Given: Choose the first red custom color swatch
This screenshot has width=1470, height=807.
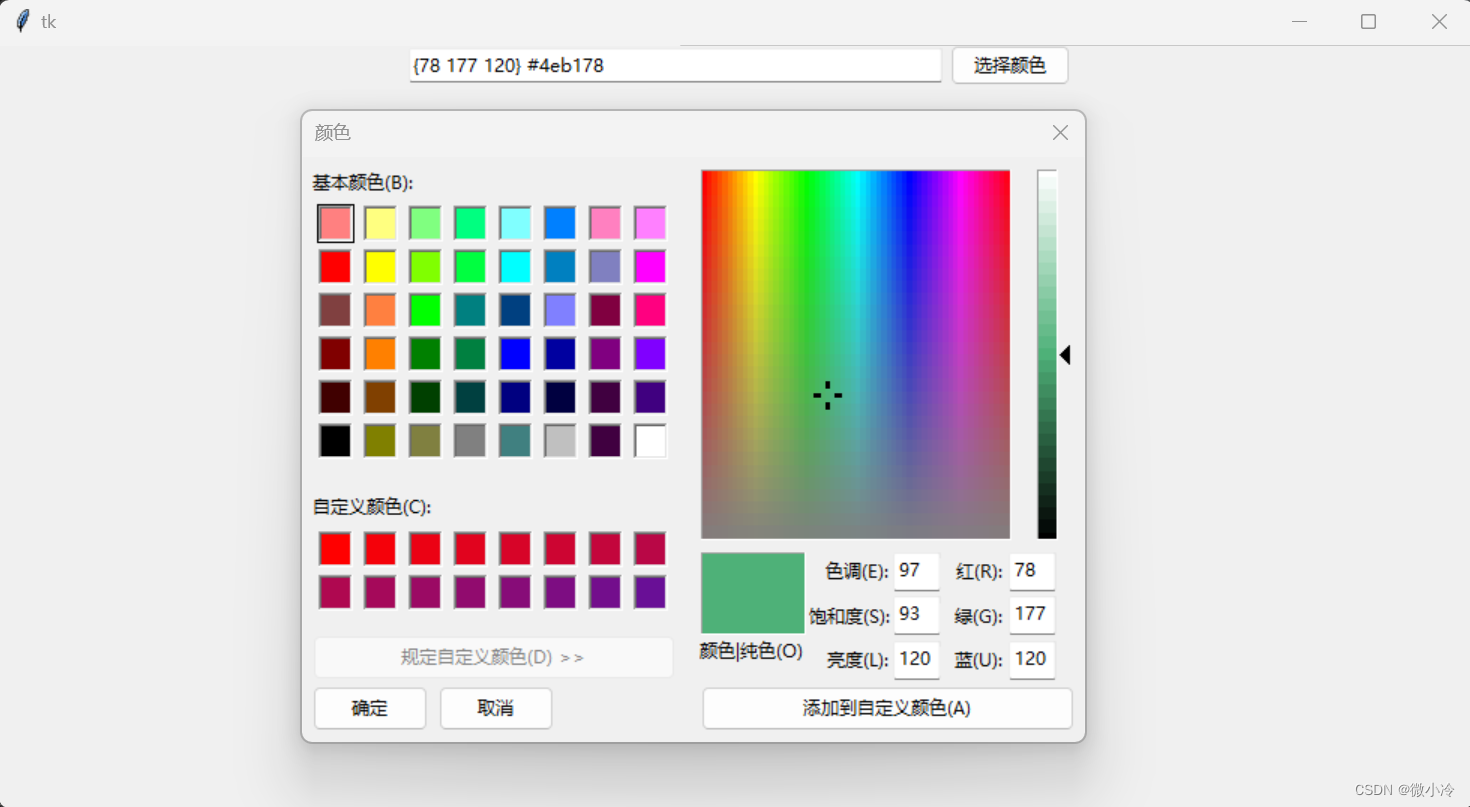Looking at the screenshot, I should pyautogui.click(x=335, y=549).
